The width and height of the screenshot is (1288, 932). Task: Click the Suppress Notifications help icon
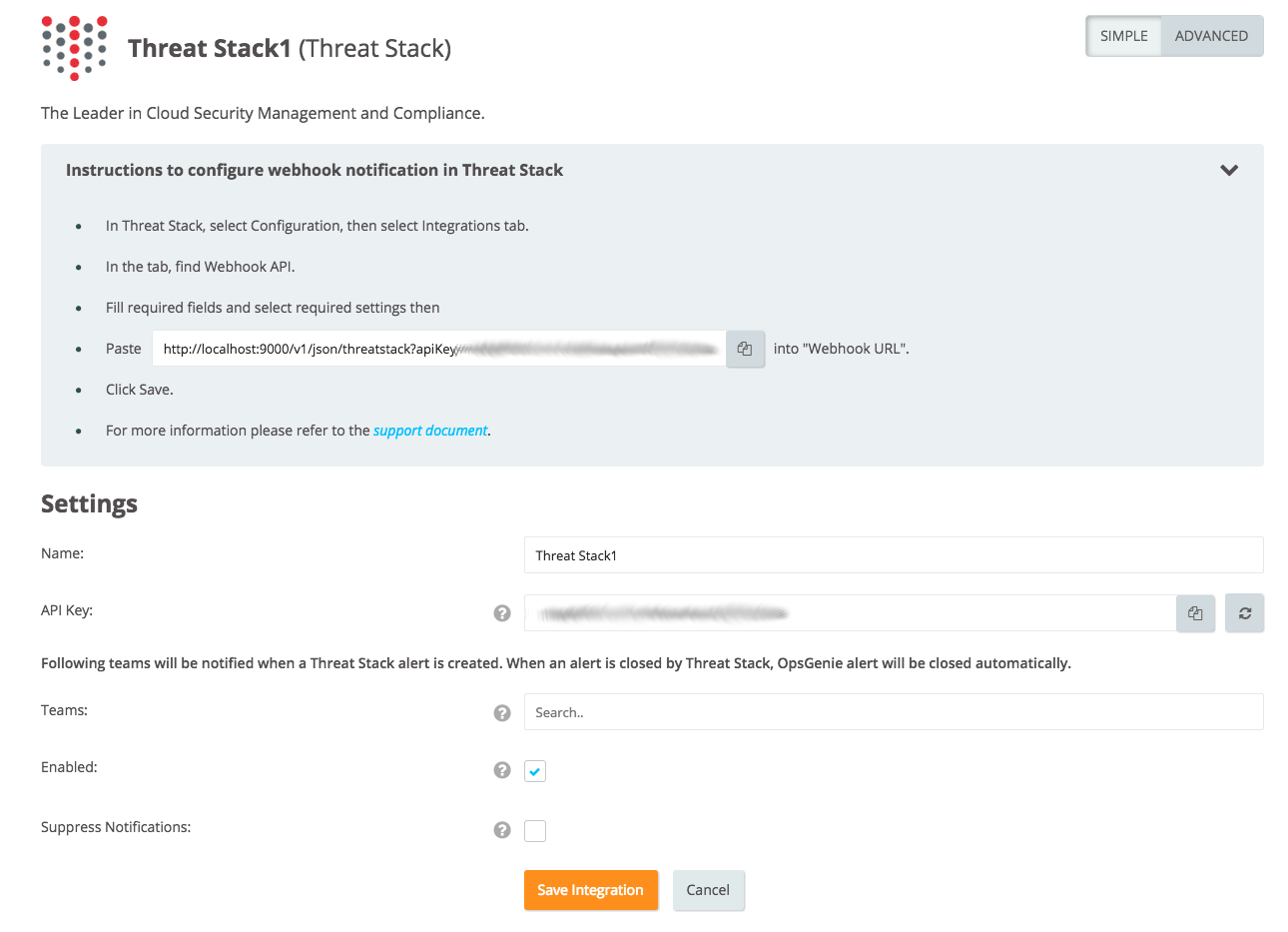(x=502, y=830)
